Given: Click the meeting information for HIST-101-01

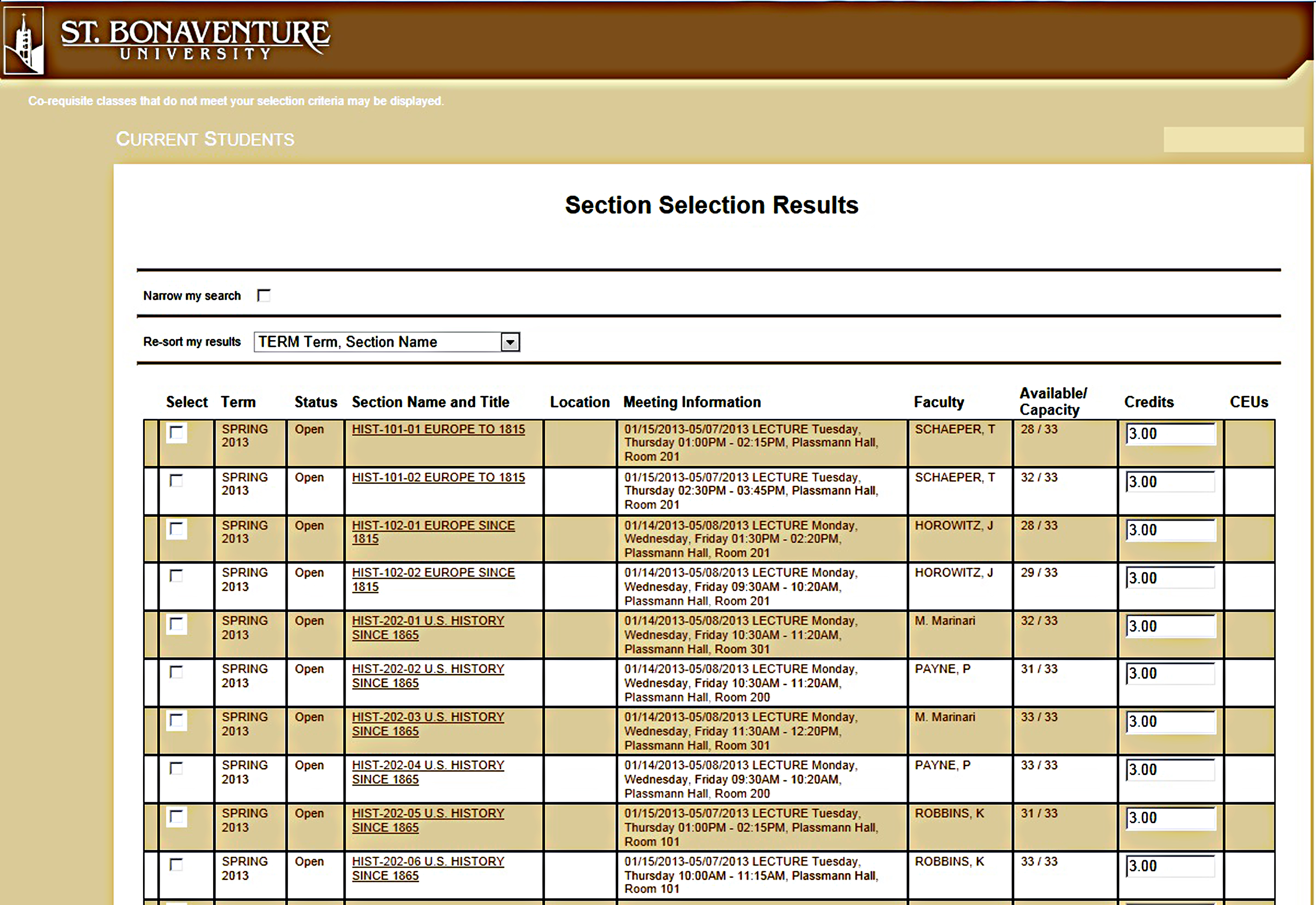Looking at the screenshot, I should [751, 443].
